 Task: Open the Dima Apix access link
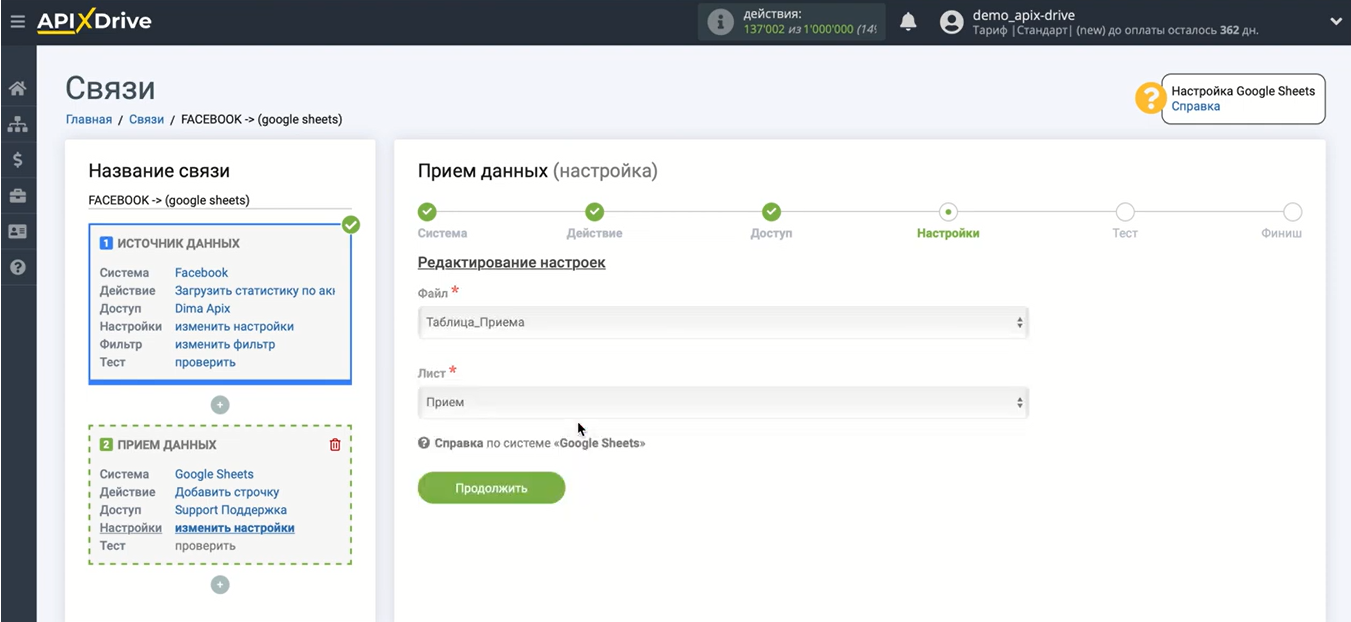[203, 308]
